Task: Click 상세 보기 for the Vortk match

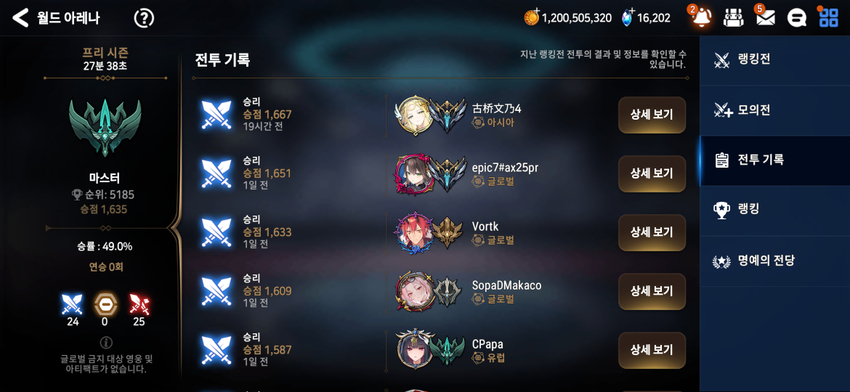Action: pyautogui.click(x=652, y=232)
